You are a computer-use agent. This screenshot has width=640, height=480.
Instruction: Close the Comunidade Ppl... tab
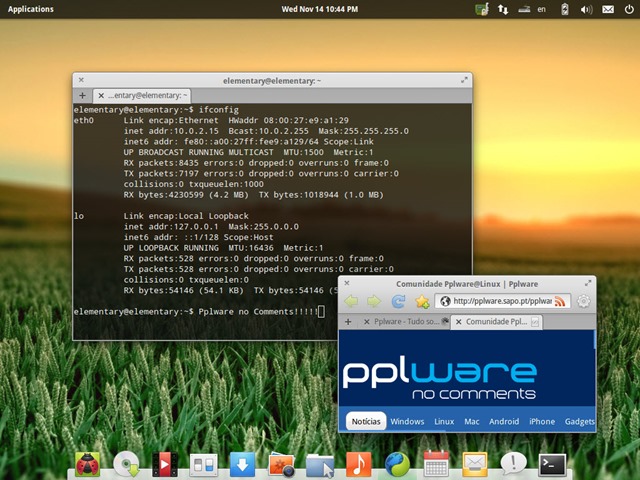coord(458,322)
